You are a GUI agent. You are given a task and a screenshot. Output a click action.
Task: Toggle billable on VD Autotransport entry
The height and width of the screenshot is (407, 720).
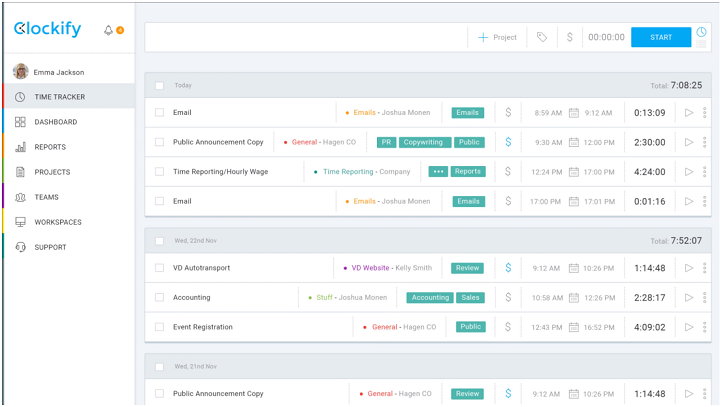click(x=508, y=268)
